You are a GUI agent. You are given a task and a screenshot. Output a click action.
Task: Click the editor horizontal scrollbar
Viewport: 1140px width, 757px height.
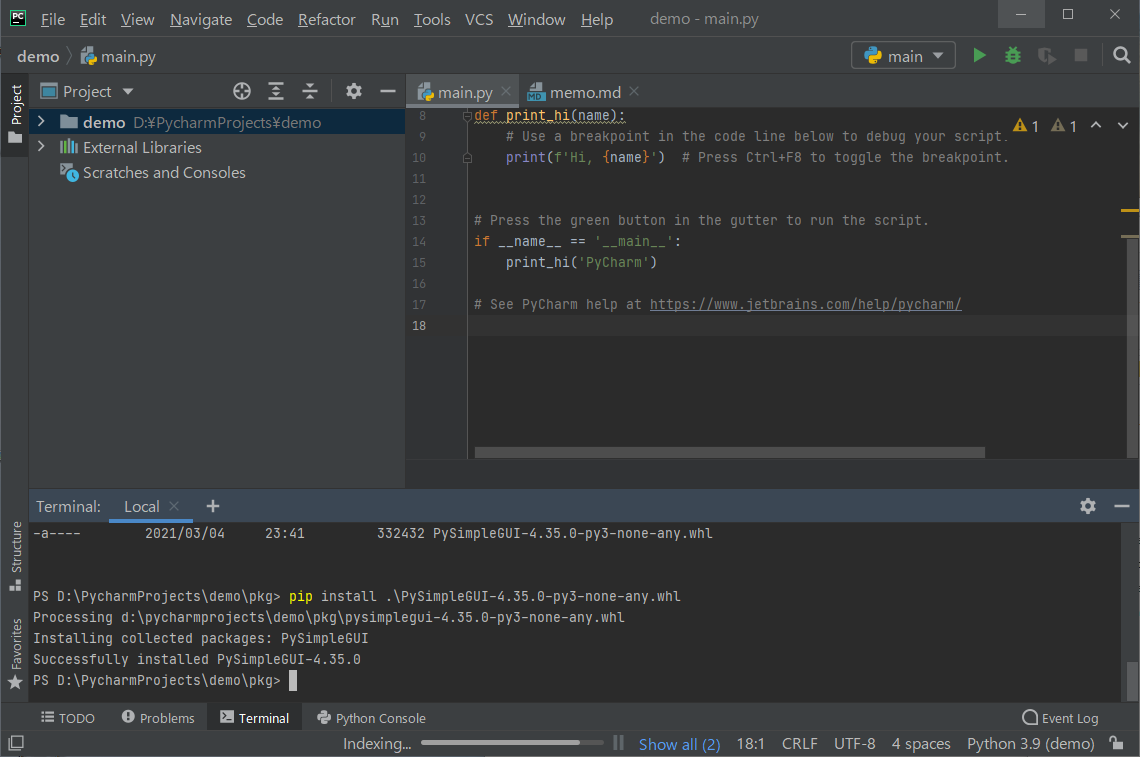pos(729,452)
